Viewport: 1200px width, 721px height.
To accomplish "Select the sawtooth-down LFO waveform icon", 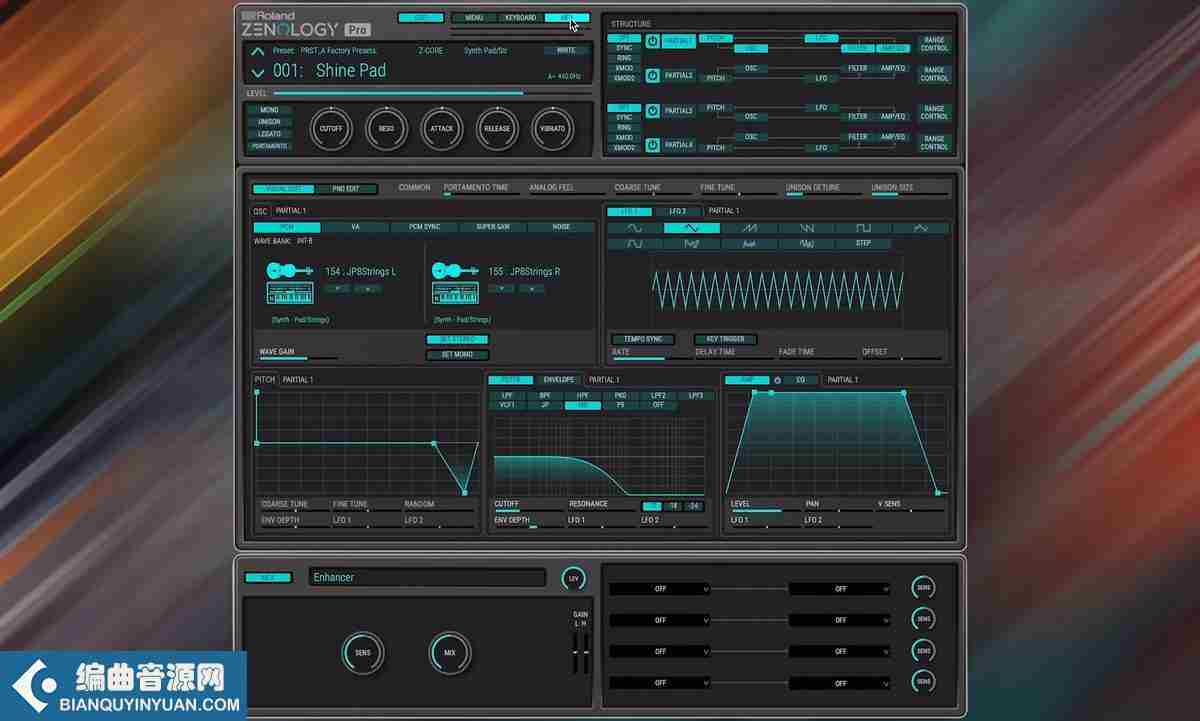I will click(x=806, y=228).
